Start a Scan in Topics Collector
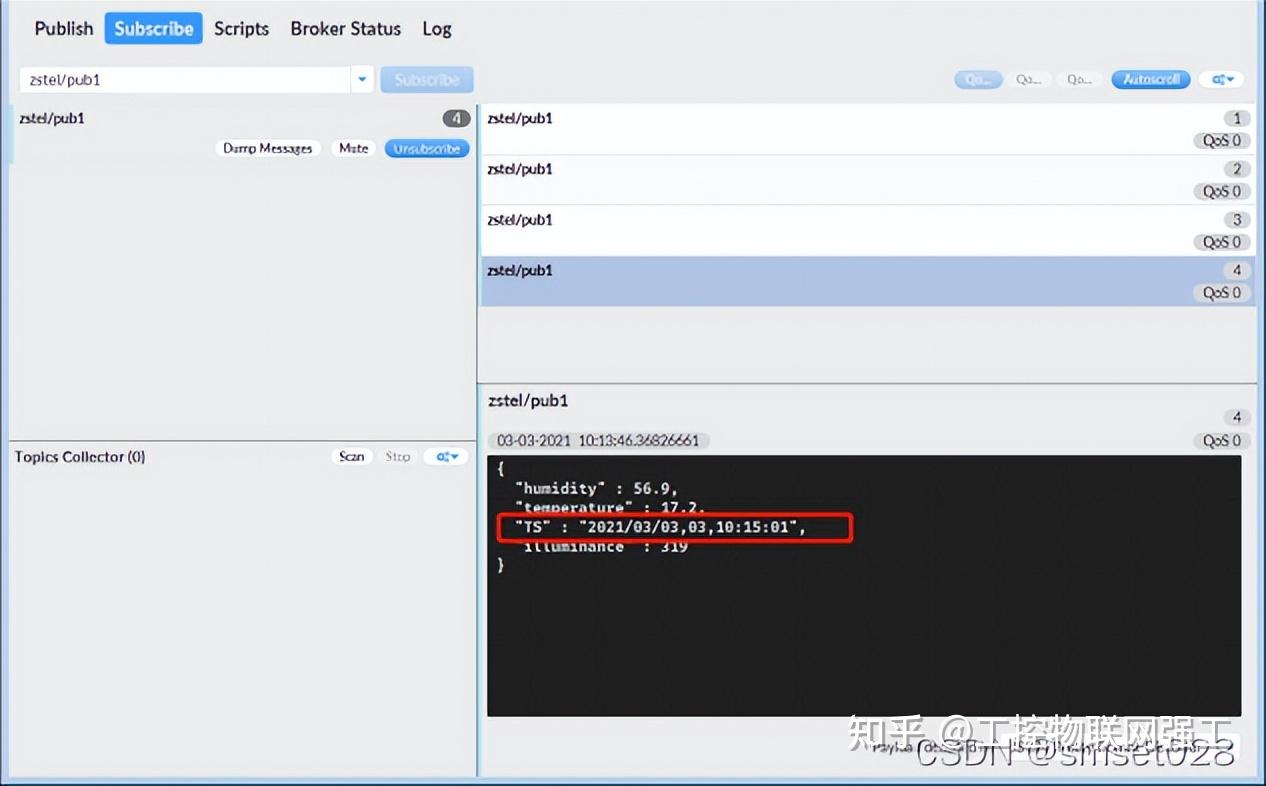1266x786 pixels. point(351,456)
